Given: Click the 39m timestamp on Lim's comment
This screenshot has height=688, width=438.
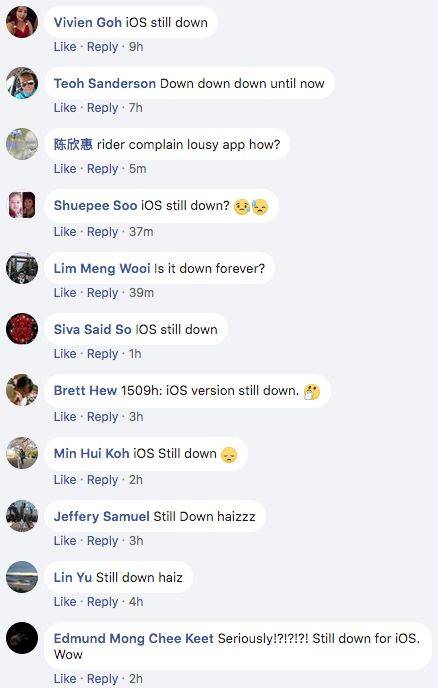Looking at the screenshot, I should coord(141,293).
